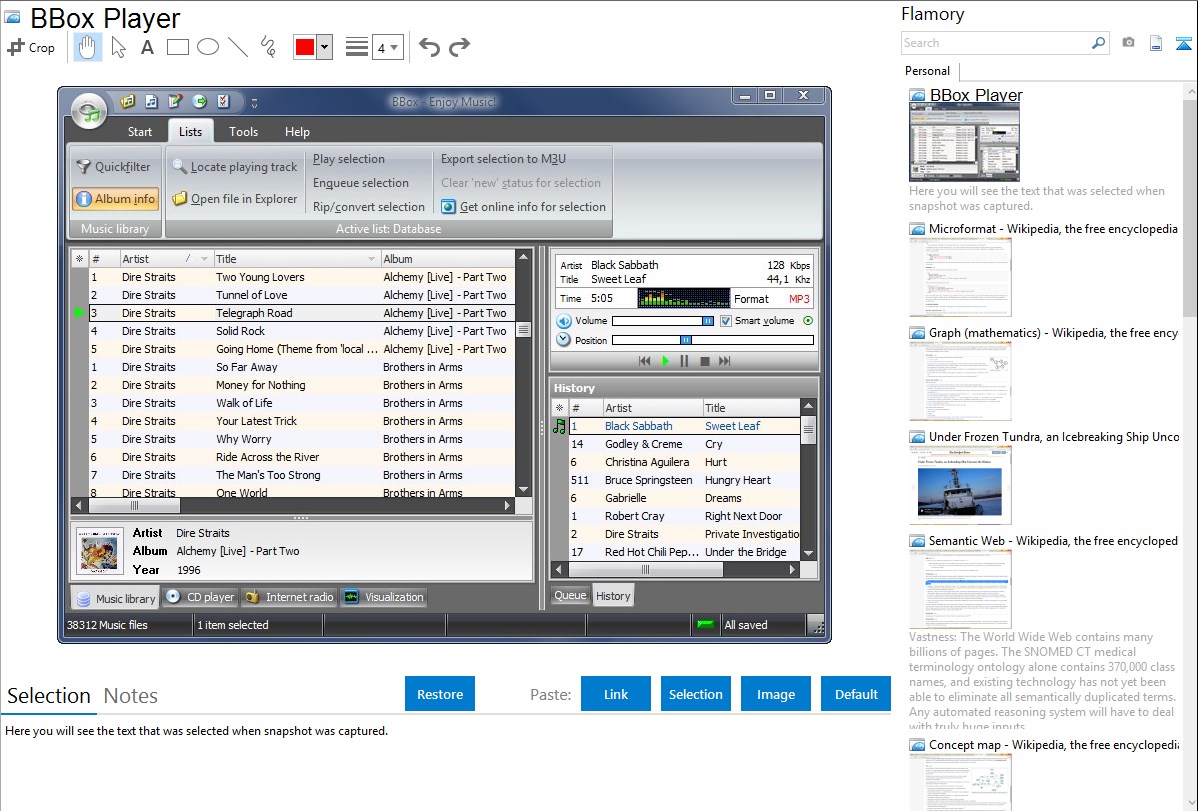
Task: Open the Microformat Wikipedia snapshot thumbnail
Action: [960, 277]
